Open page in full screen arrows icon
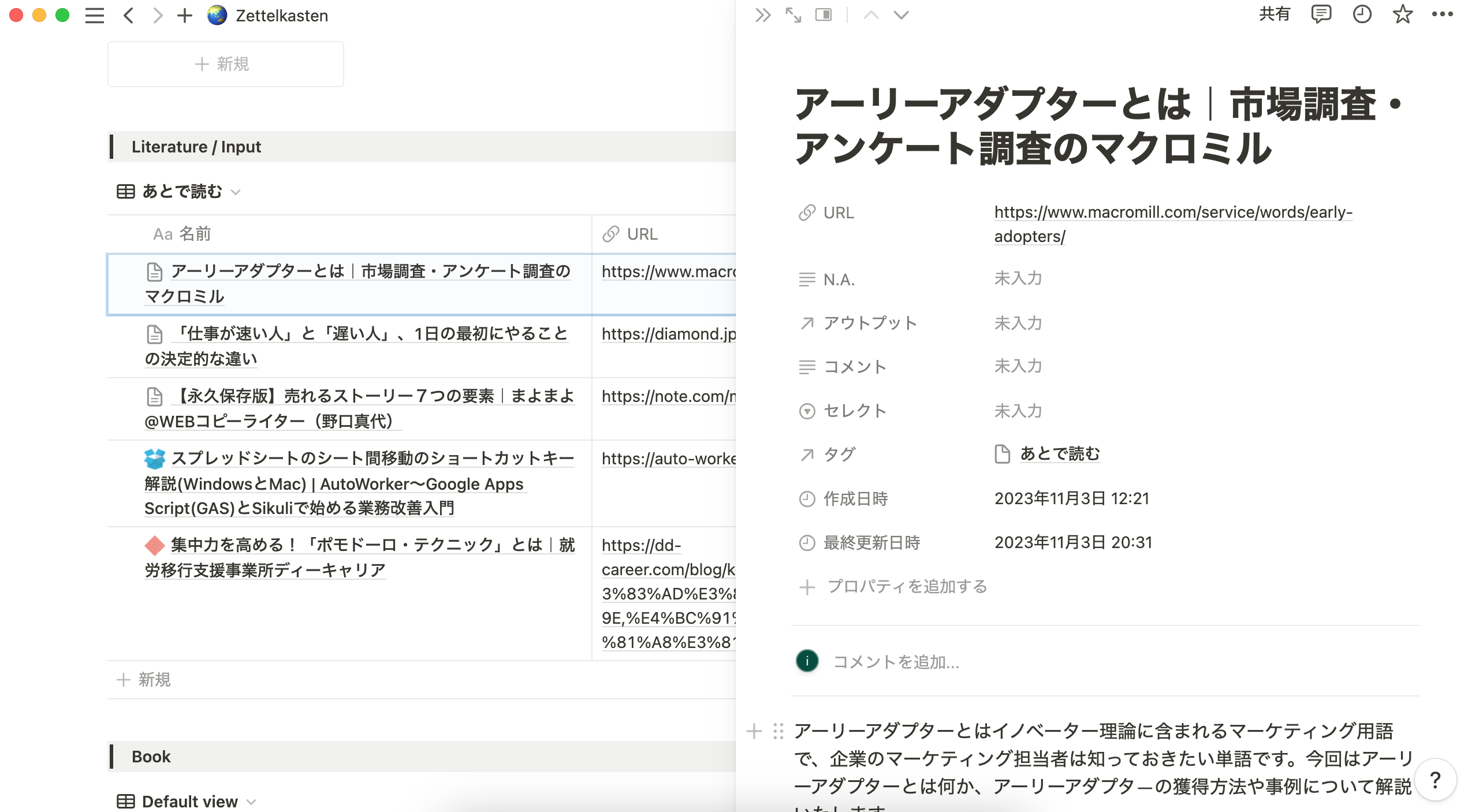The image size is (1468, 812). click(793, 15)
